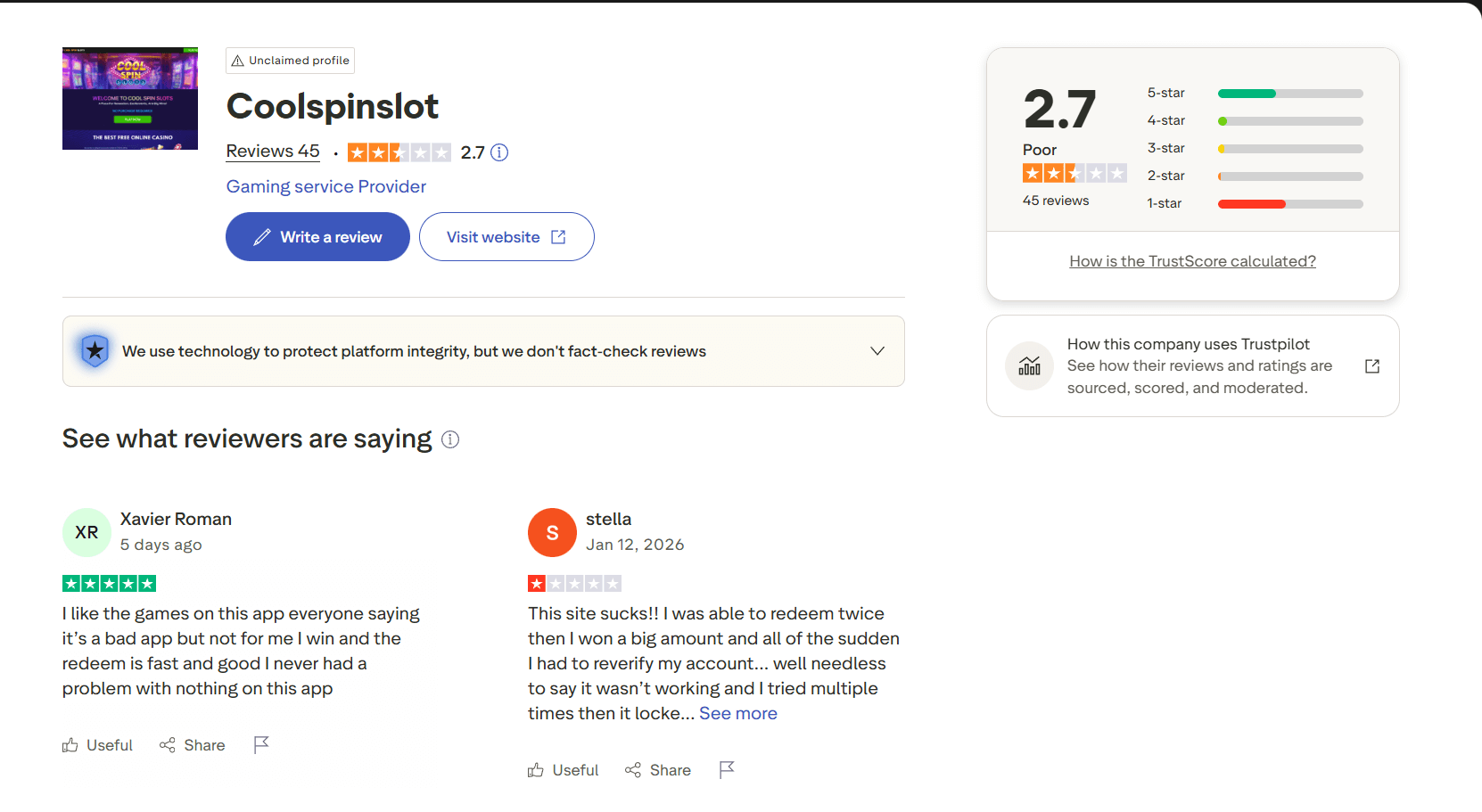Filter reviews by 1-star bar

(1289, 204)
